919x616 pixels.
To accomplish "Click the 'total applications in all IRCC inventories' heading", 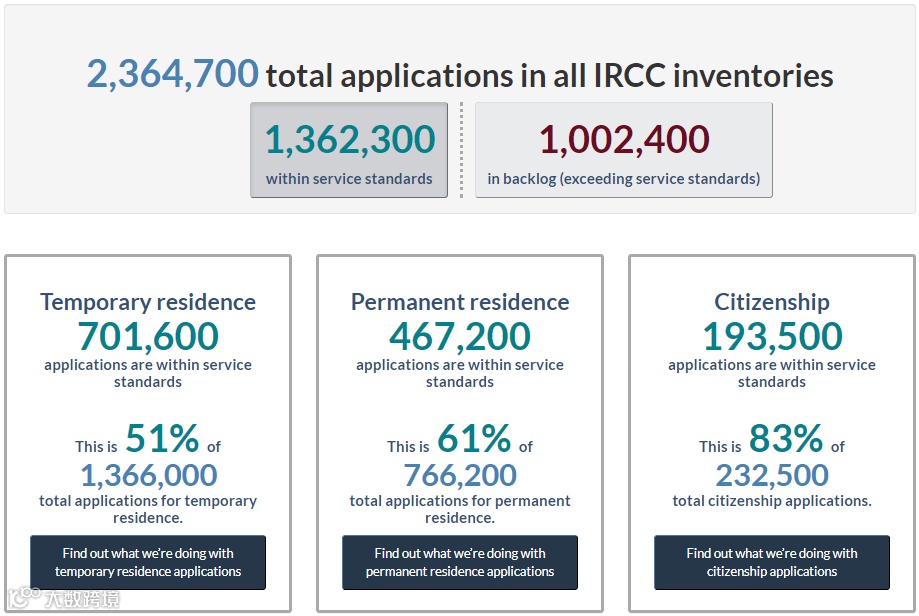I will [549, 76].
